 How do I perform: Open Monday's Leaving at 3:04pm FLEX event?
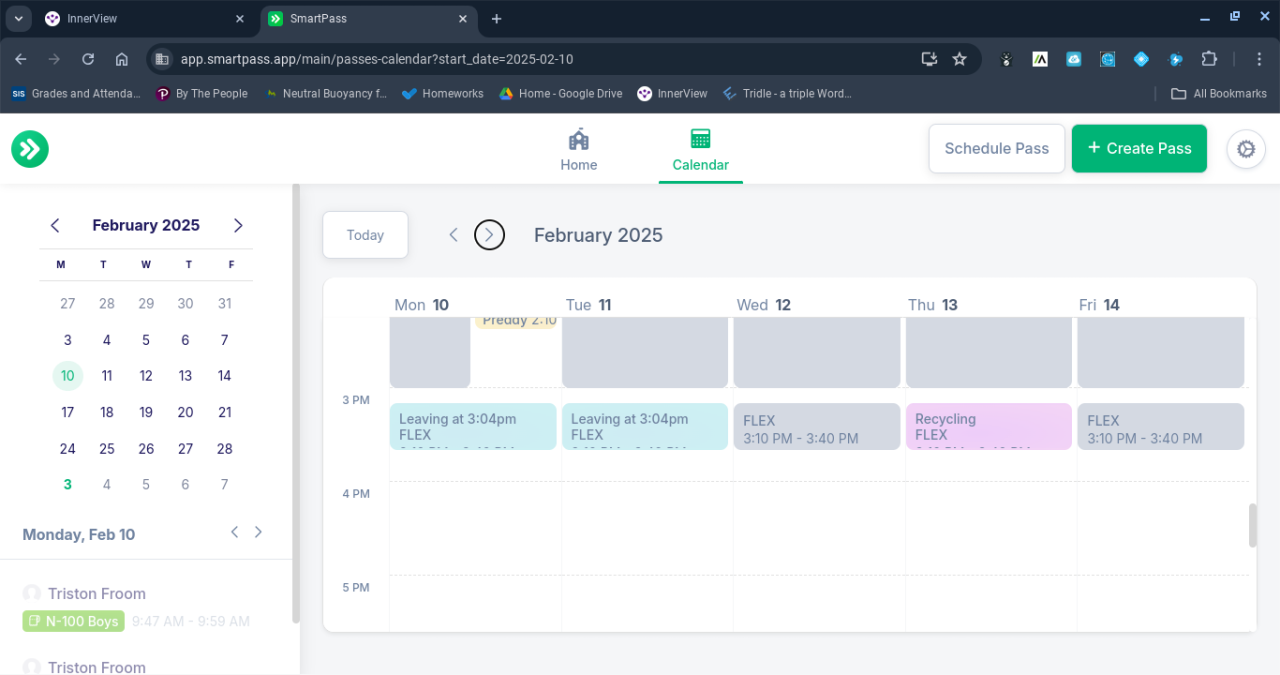tap(472, 427)
